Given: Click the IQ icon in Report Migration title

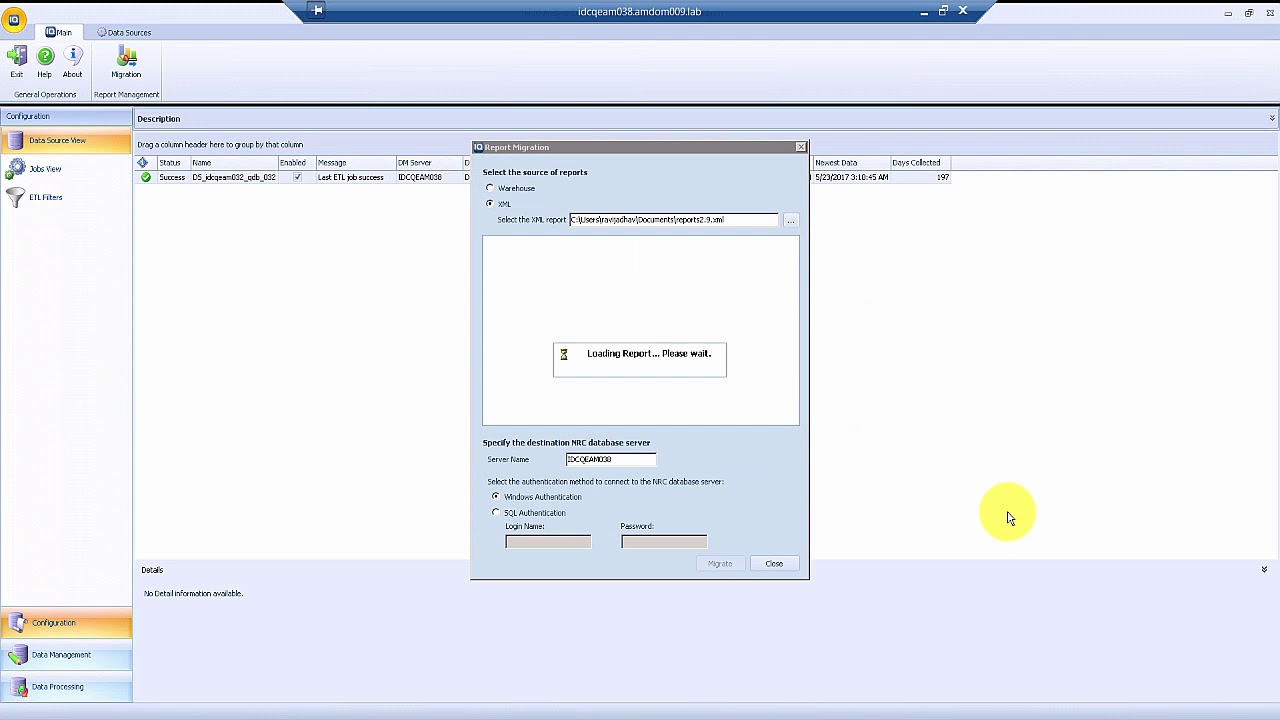Looking at the screenshot, I should tap(478, 147).
